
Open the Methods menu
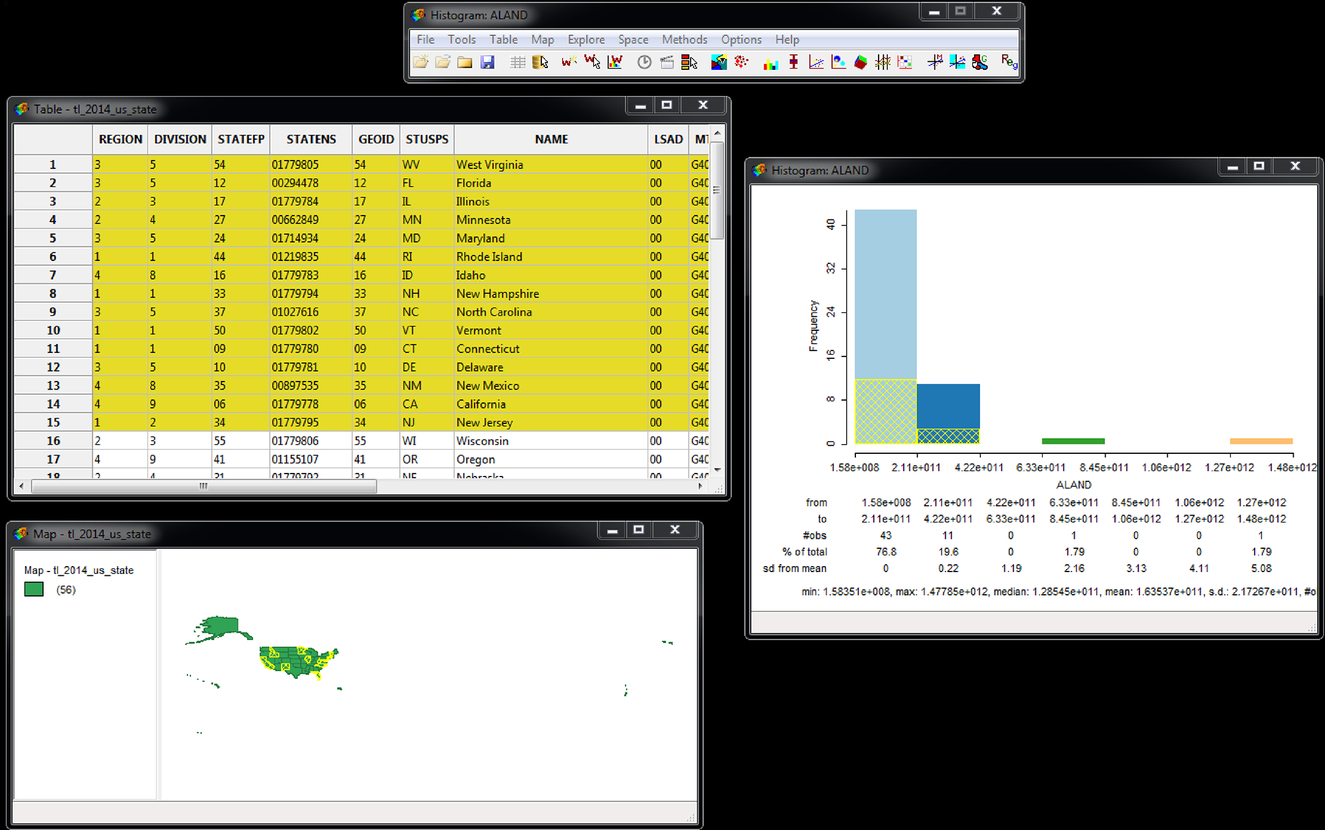tap(684, 40)
